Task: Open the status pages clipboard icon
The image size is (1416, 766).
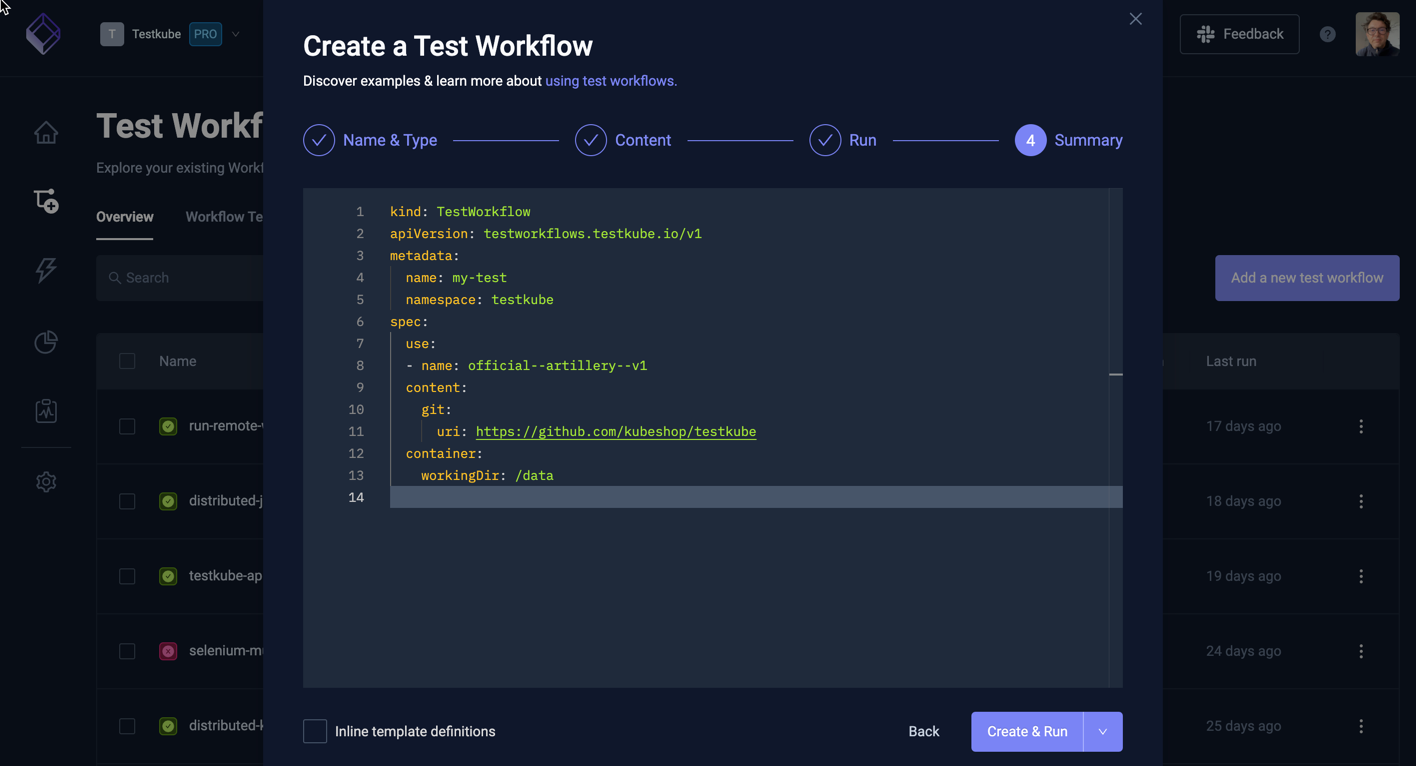Action: [46, 411]
